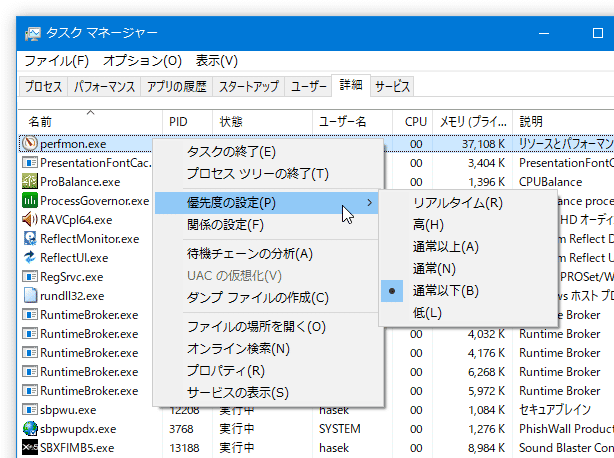Switch to the パフォーマンス tab
The height and width of the screenshot is (458, 614).
click(105, 86)
